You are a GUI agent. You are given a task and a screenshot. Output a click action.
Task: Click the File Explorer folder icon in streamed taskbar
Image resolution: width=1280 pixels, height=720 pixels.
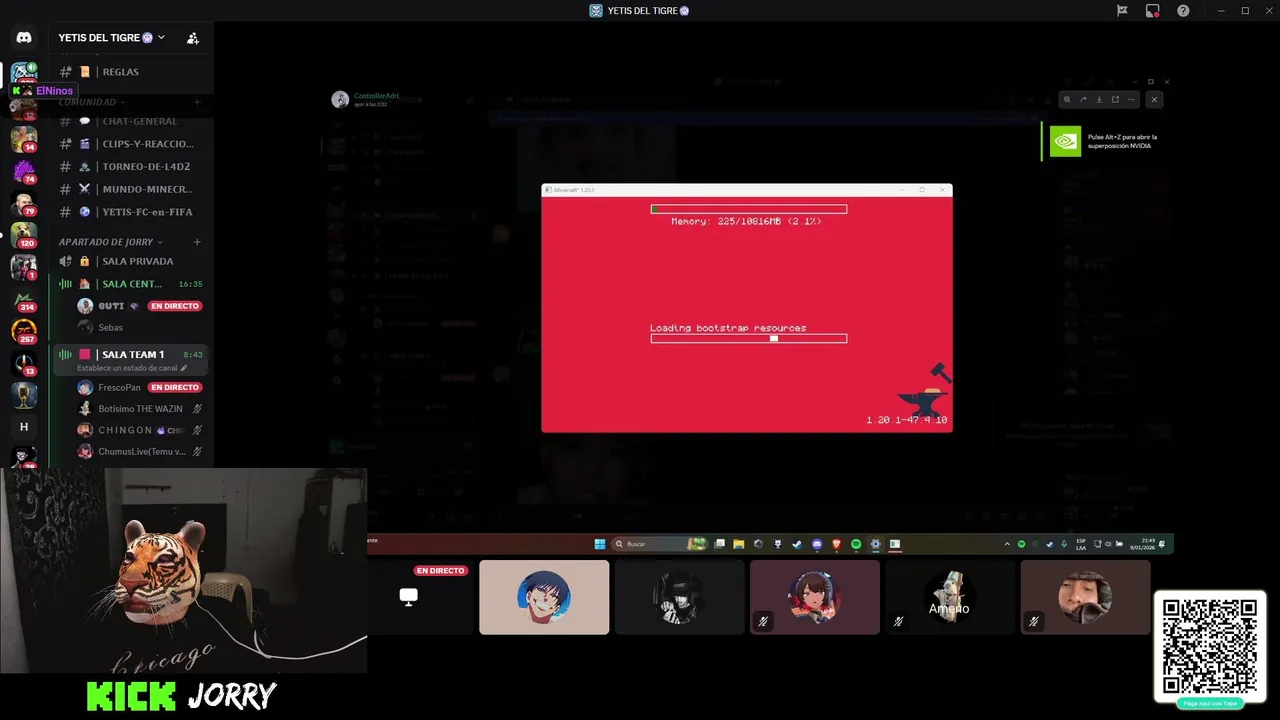coord(738,544)
